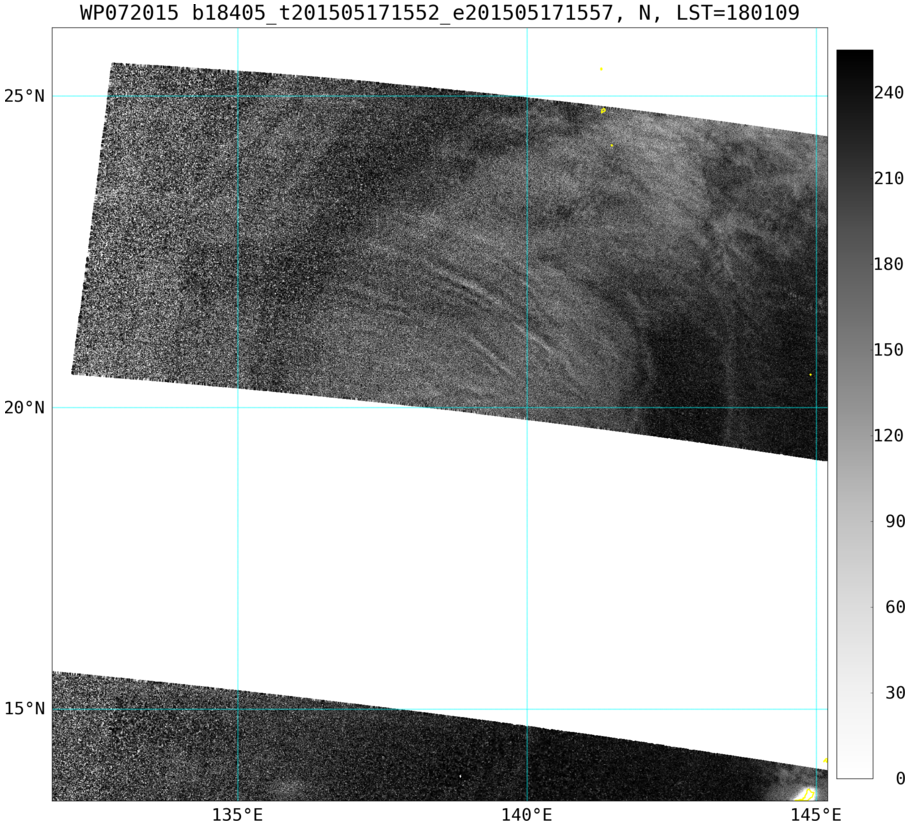Click the 15°N latitude label
Viewport: 910px width, 825px height.
[24, 708]
